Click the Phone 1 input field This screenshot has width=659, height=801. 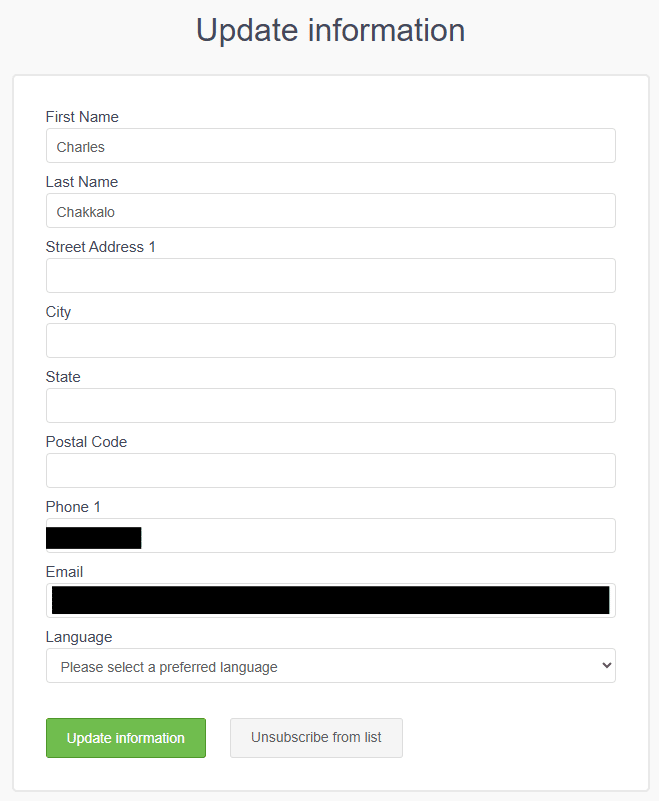pyautogui.click(x=378, y=536)
